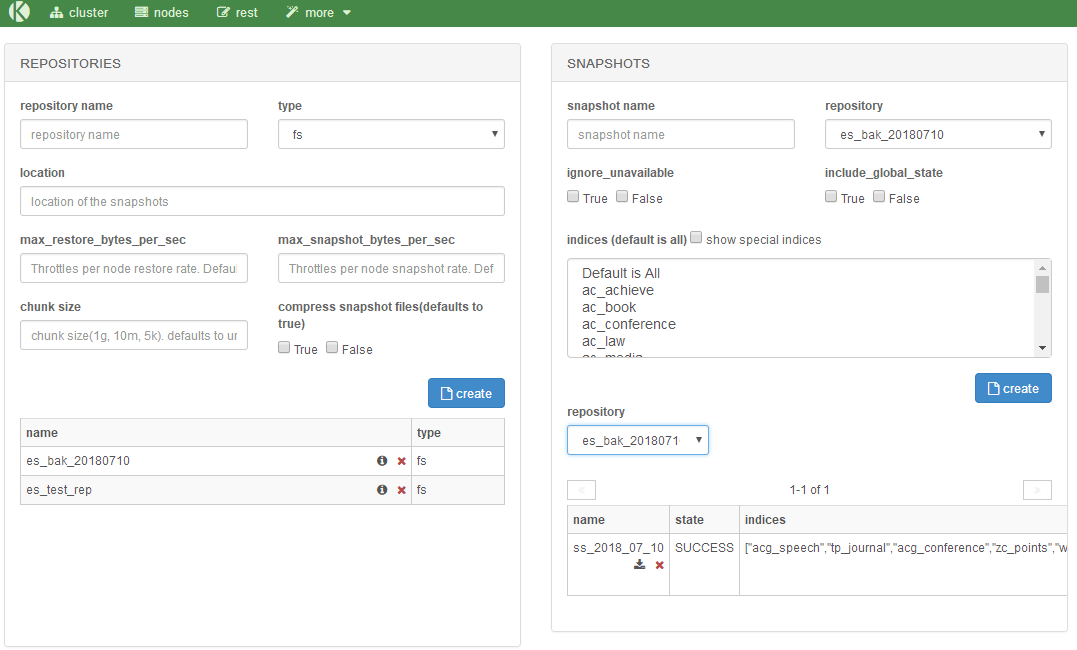Screen dimensions: 1077x650
Task: Open the rest view
Action: [237, 12]
